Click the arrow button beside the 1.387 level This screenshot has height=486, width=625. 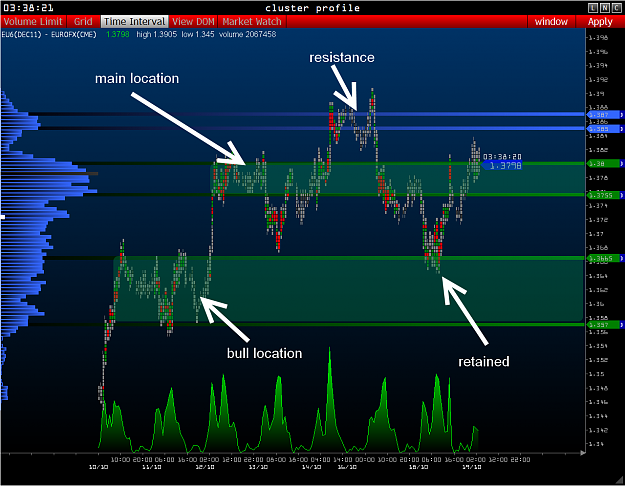621,115
